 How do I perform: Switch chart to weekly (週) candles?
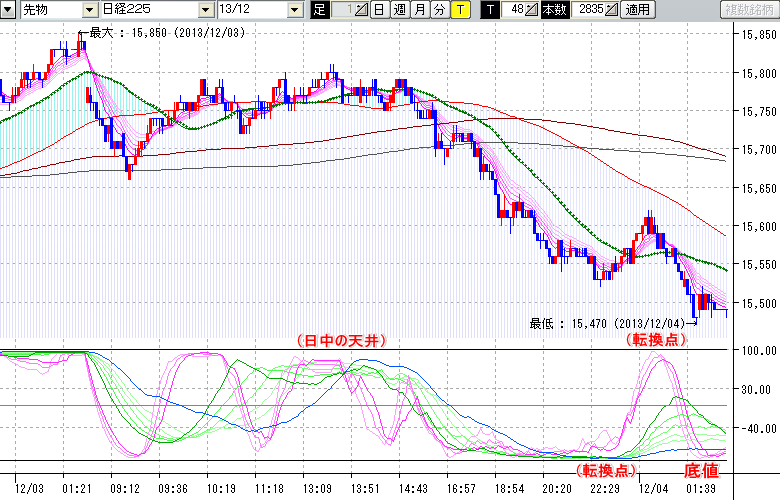pos(399,10)
